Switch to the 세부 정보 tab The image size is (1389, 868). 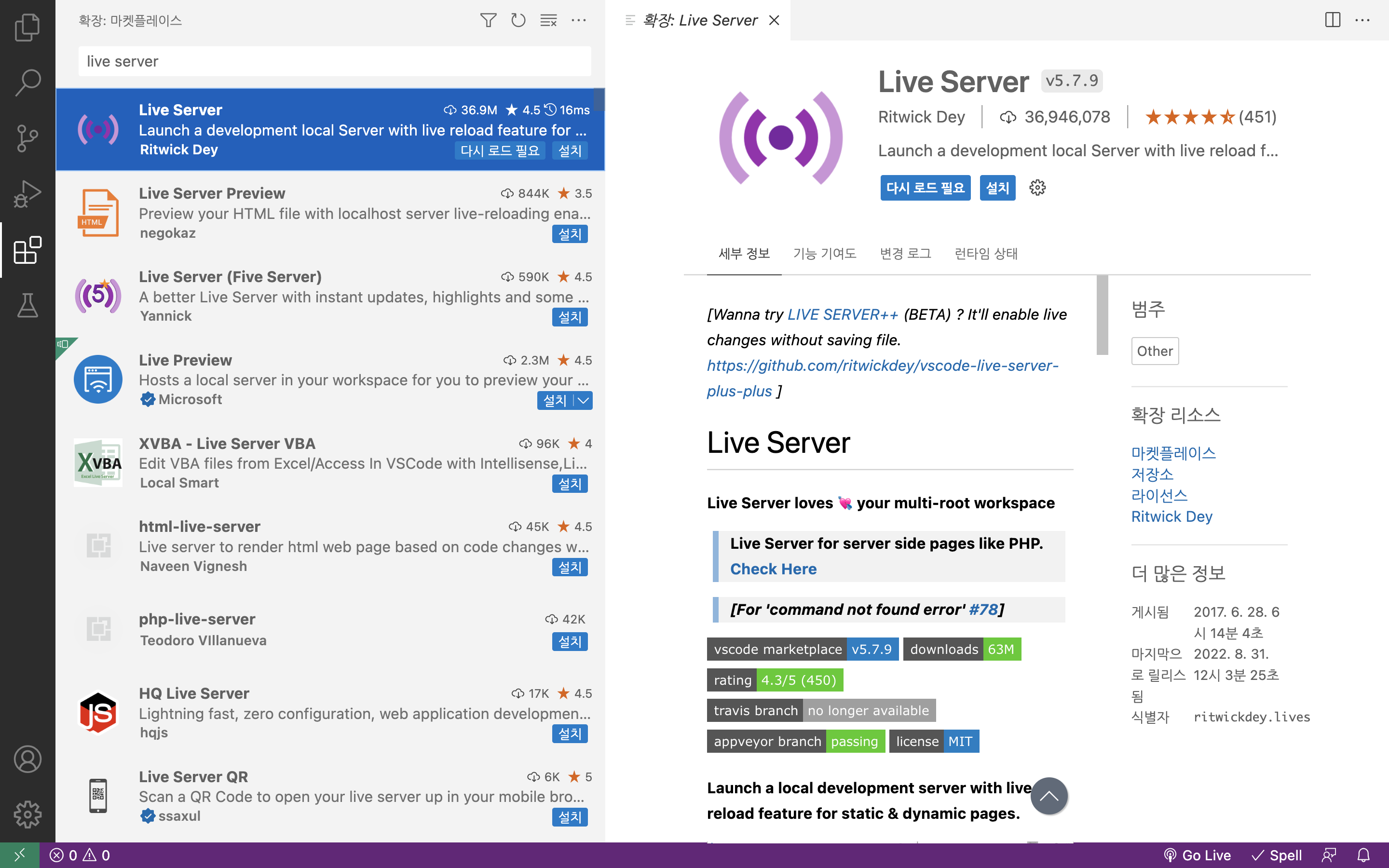(x=744, y=254)
